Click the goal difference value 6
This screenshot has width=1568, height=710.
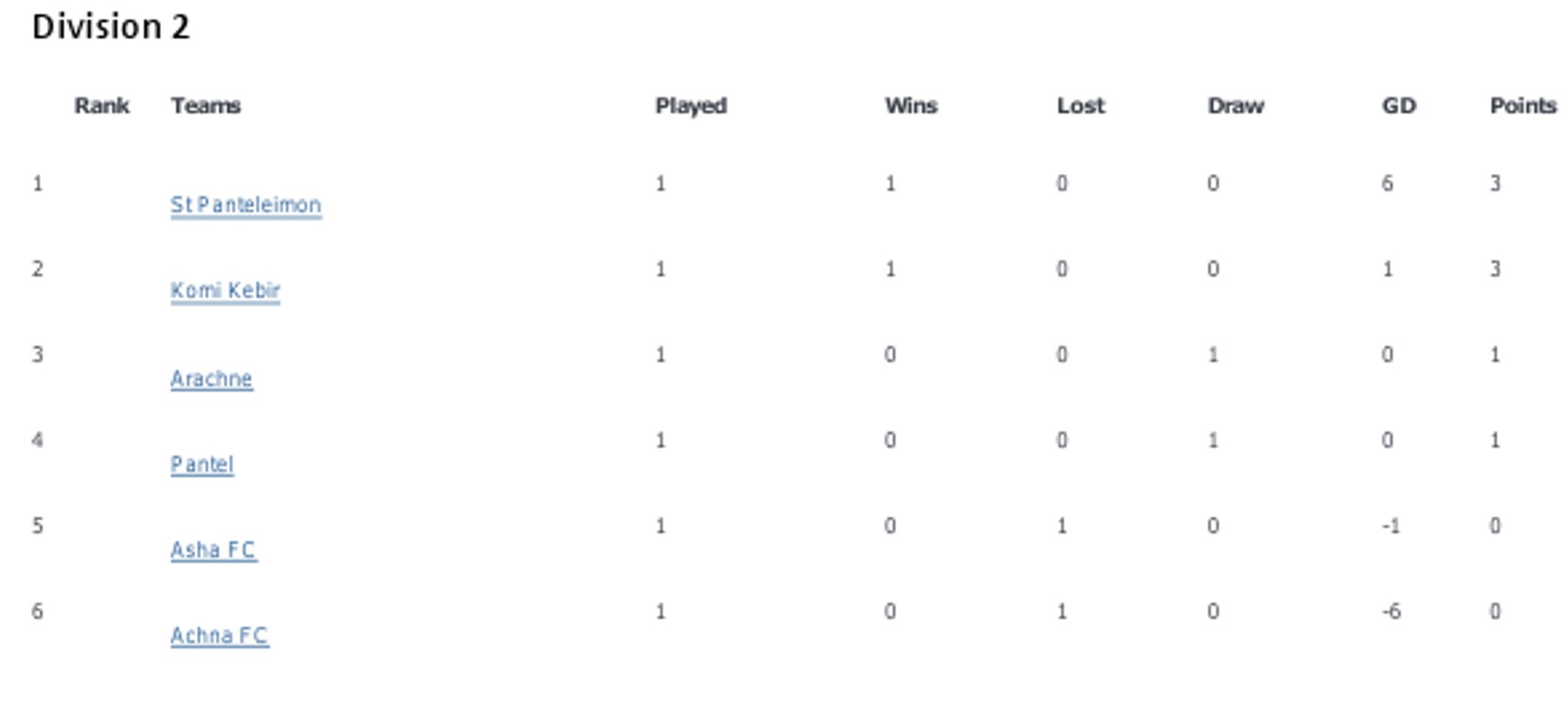[1387, 183]
